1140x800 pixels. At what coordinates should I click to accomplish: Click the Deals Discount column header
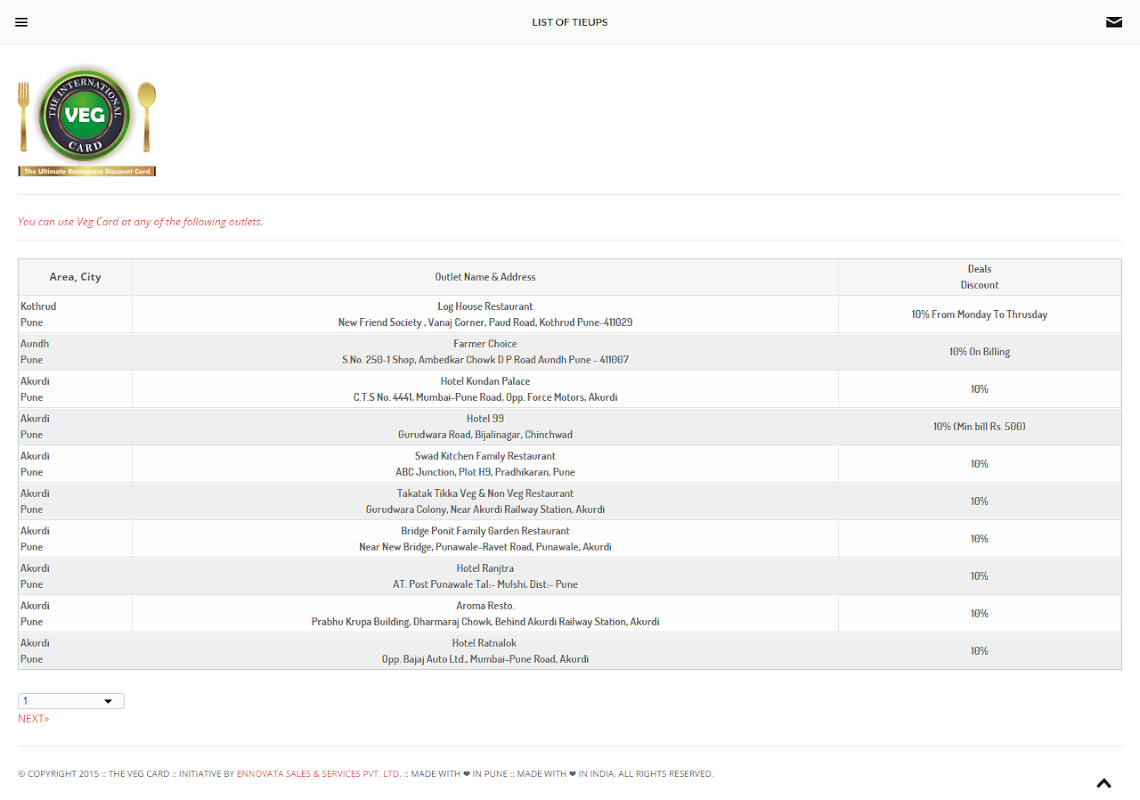coord(979,277)
